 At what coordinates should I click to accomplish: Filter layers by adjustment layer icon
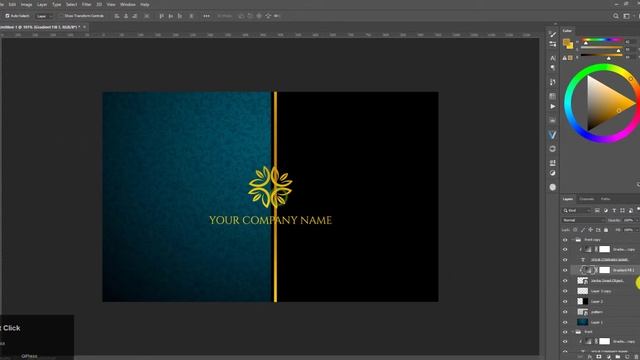pyautogui.click(x=606, y=211)
